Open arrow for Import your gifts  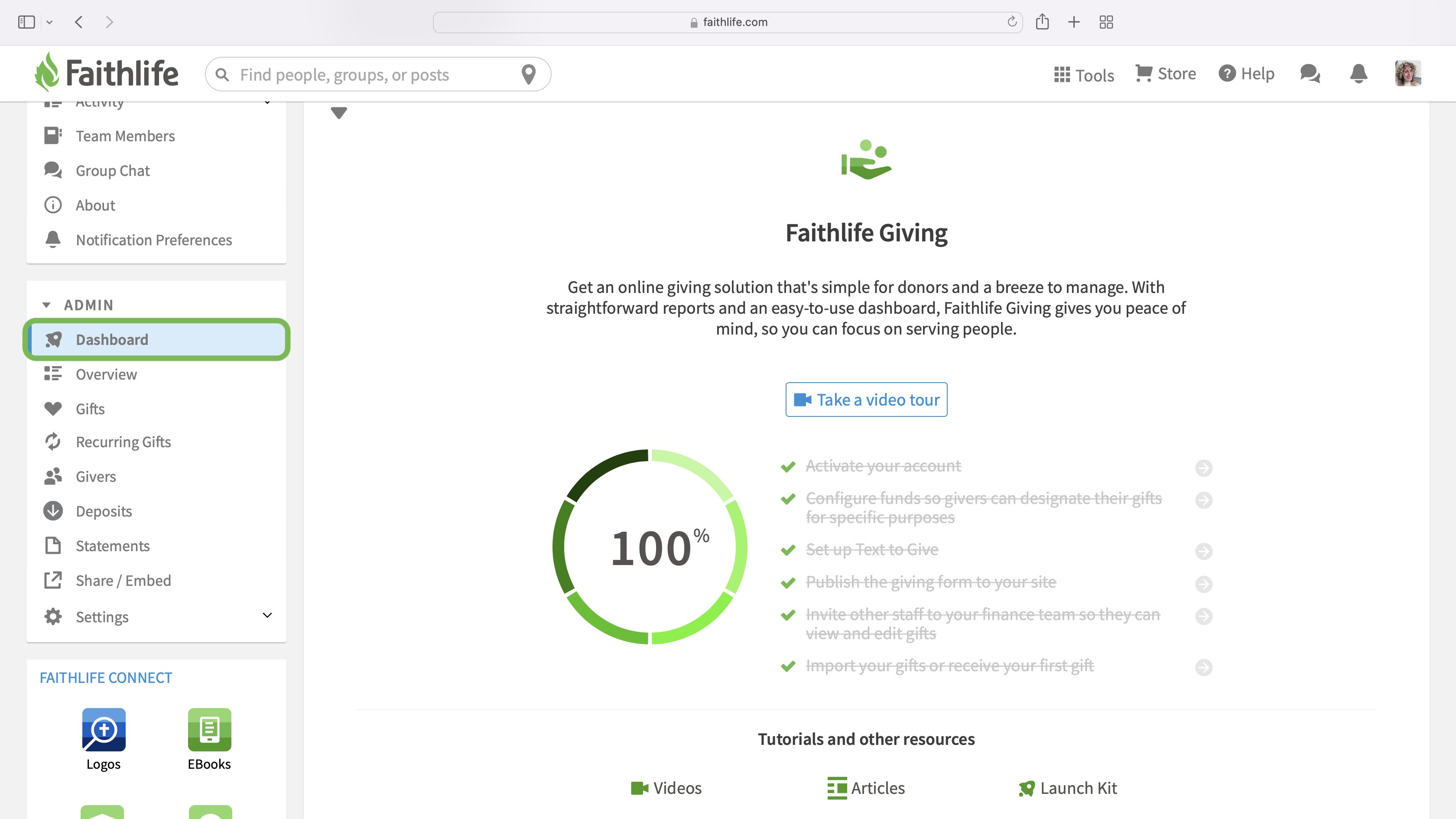[1203, 667]
